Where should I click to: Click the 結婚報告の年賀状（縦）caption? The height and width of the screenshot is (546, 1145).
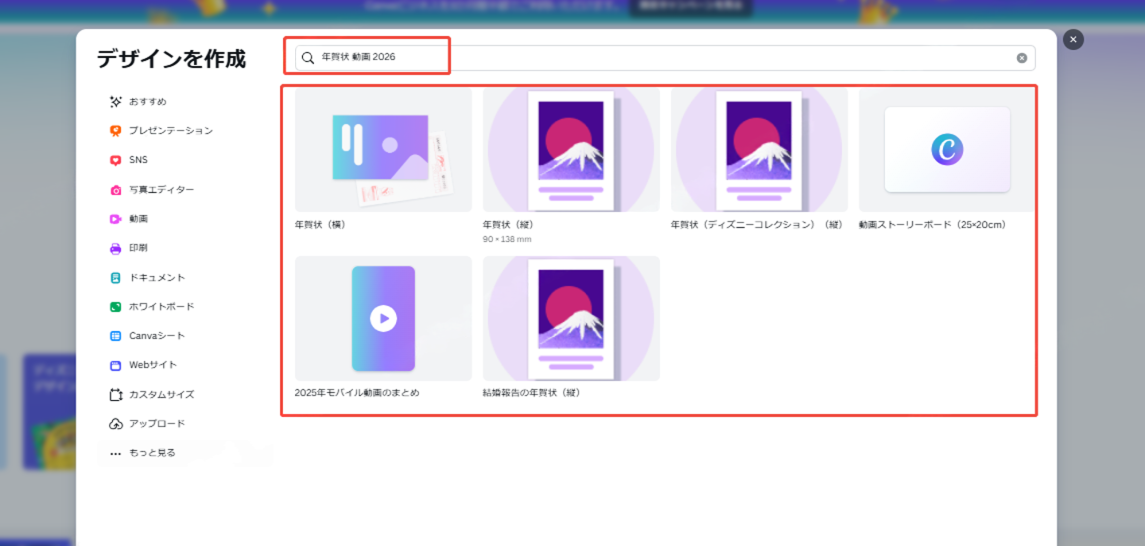tap(531, 393)
